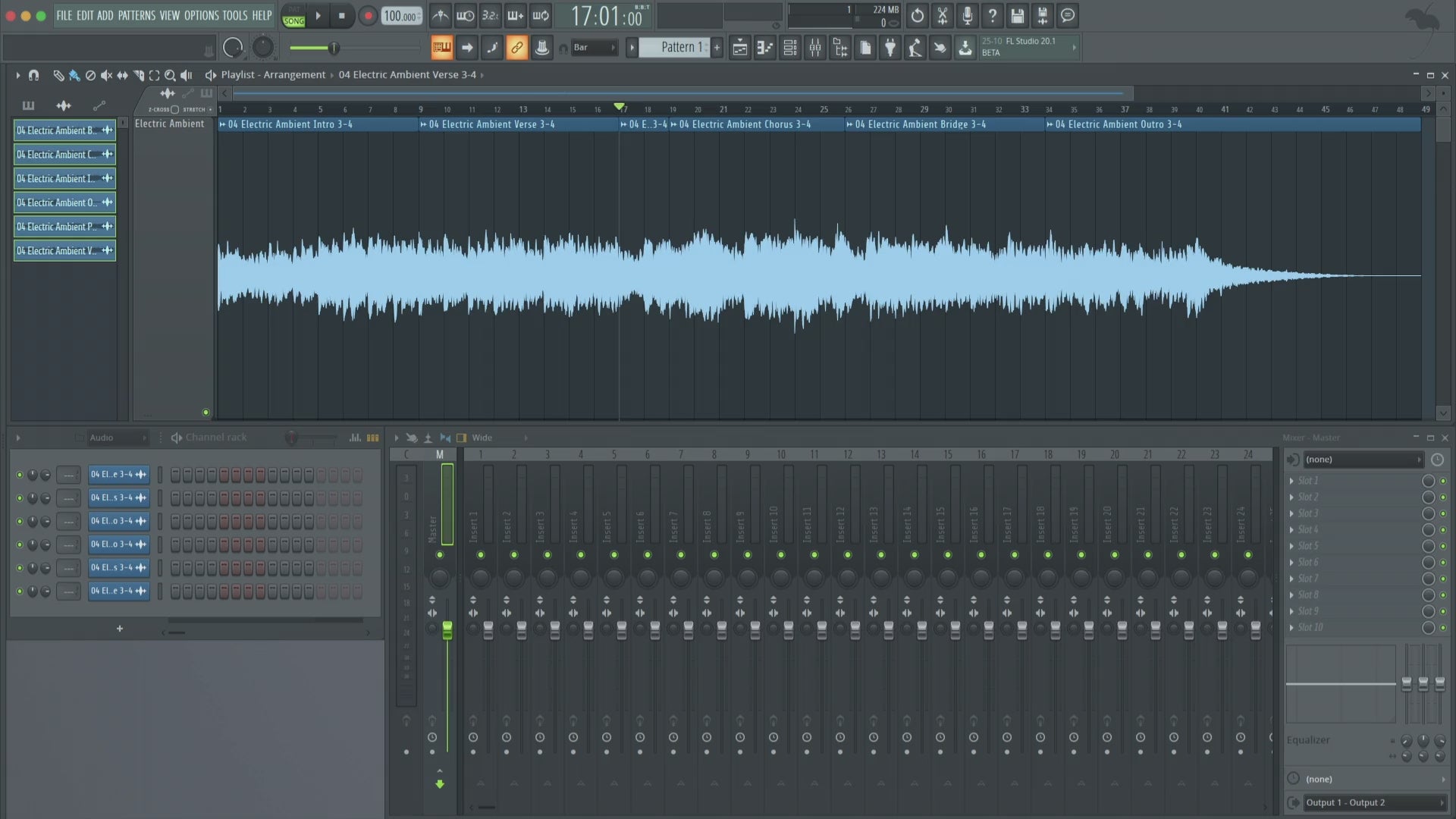Open the Mixer window from toolbar
Viewport: 1456px width, 819px height.
[x=815, y=48]
